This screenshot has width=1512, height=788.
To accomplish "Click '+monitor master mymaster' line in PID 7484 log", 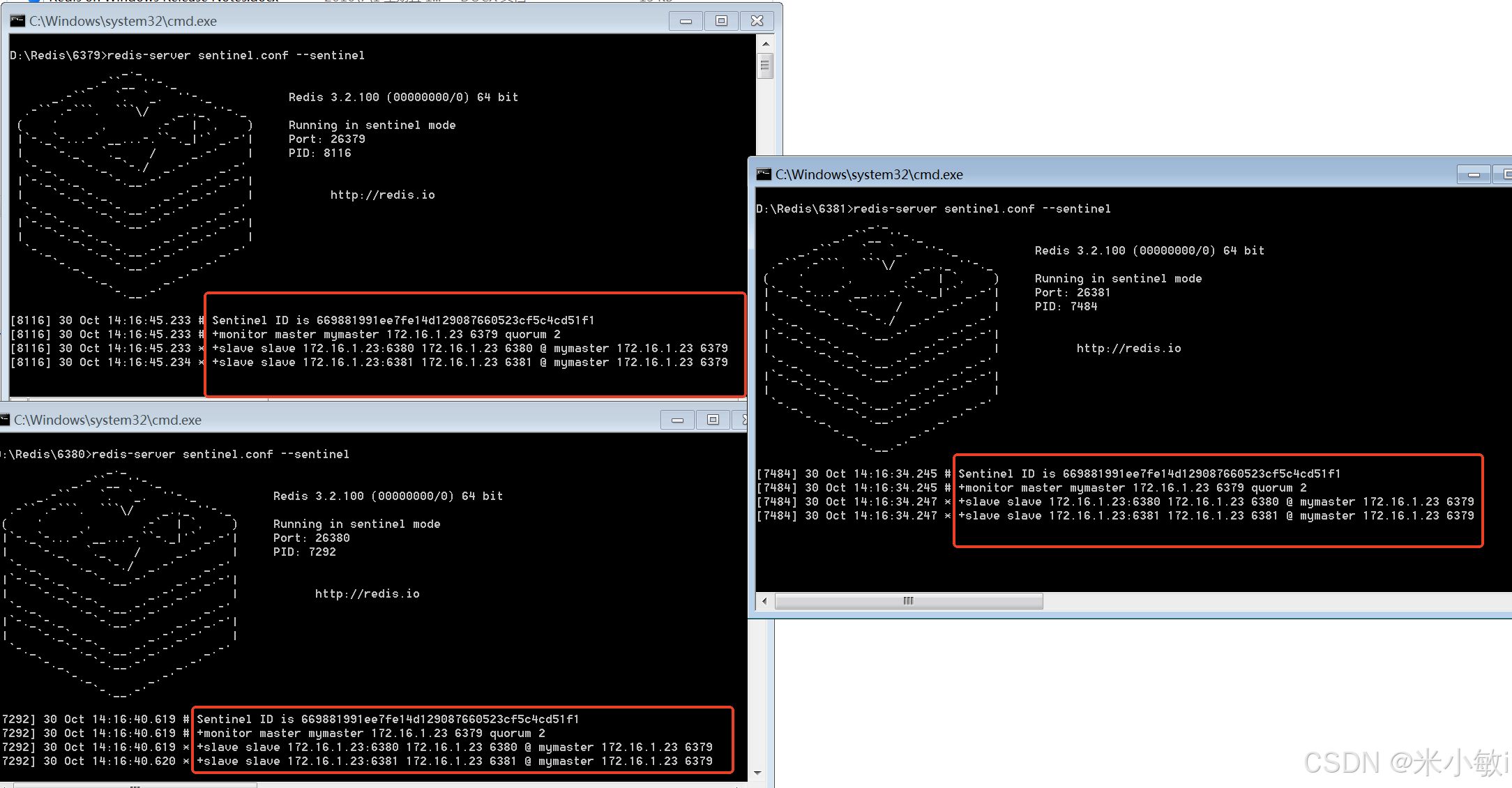I will click(x=1133, y=487).
